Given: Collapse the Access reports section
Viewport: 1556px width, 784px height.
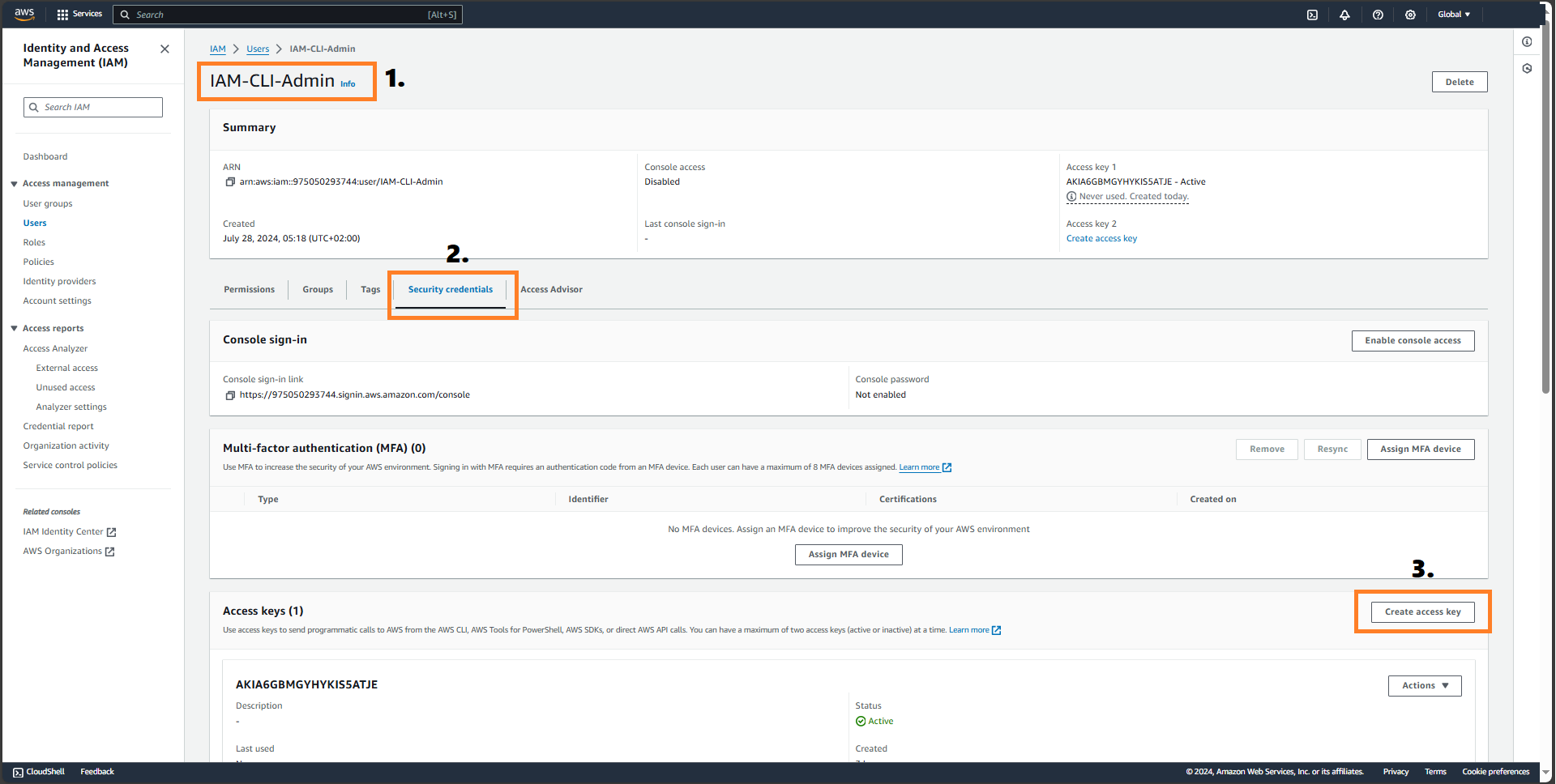Looking at the screenshot, I should pos(14,329).
